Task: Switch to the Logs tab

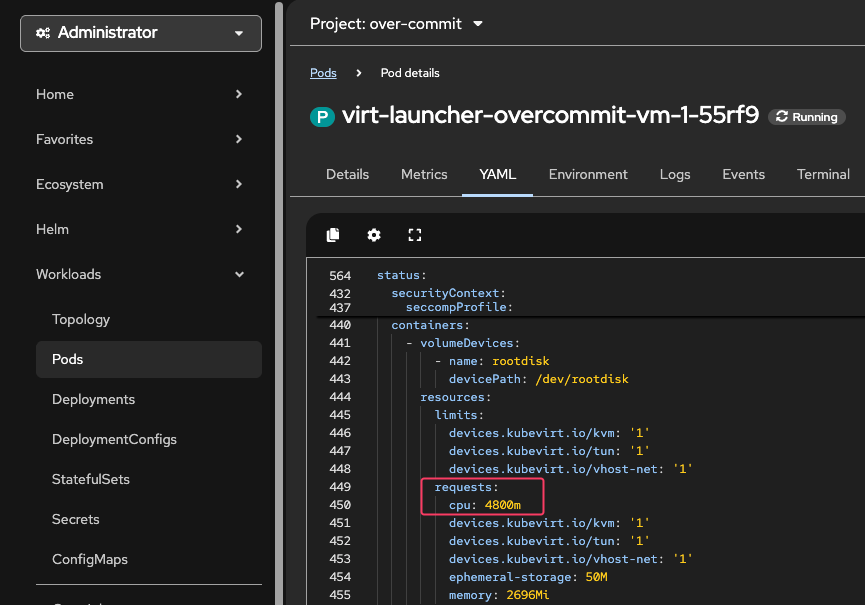Action: (x=675, y=174)
